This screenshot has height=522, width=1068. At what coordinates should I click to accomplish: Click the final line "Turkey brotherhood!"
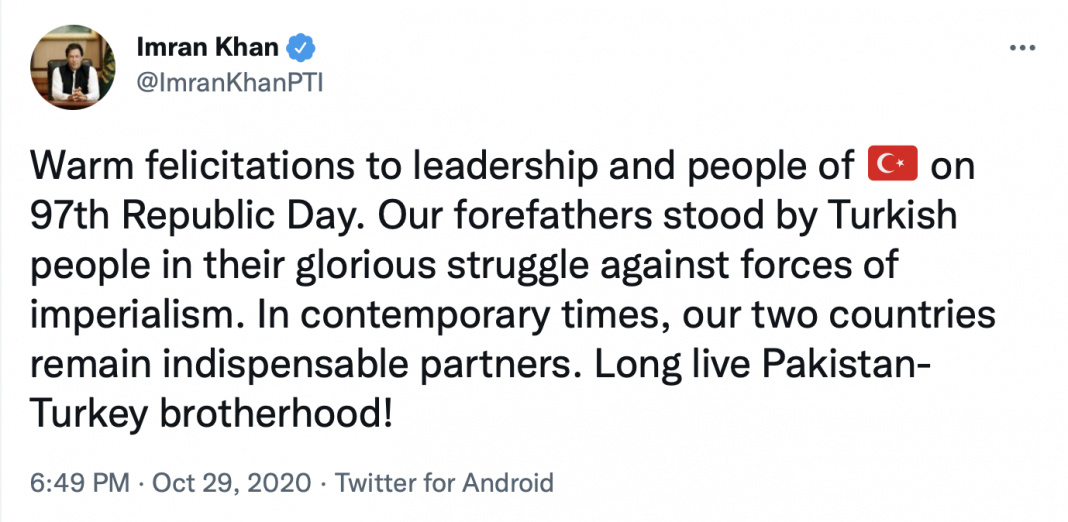point(206,413)
